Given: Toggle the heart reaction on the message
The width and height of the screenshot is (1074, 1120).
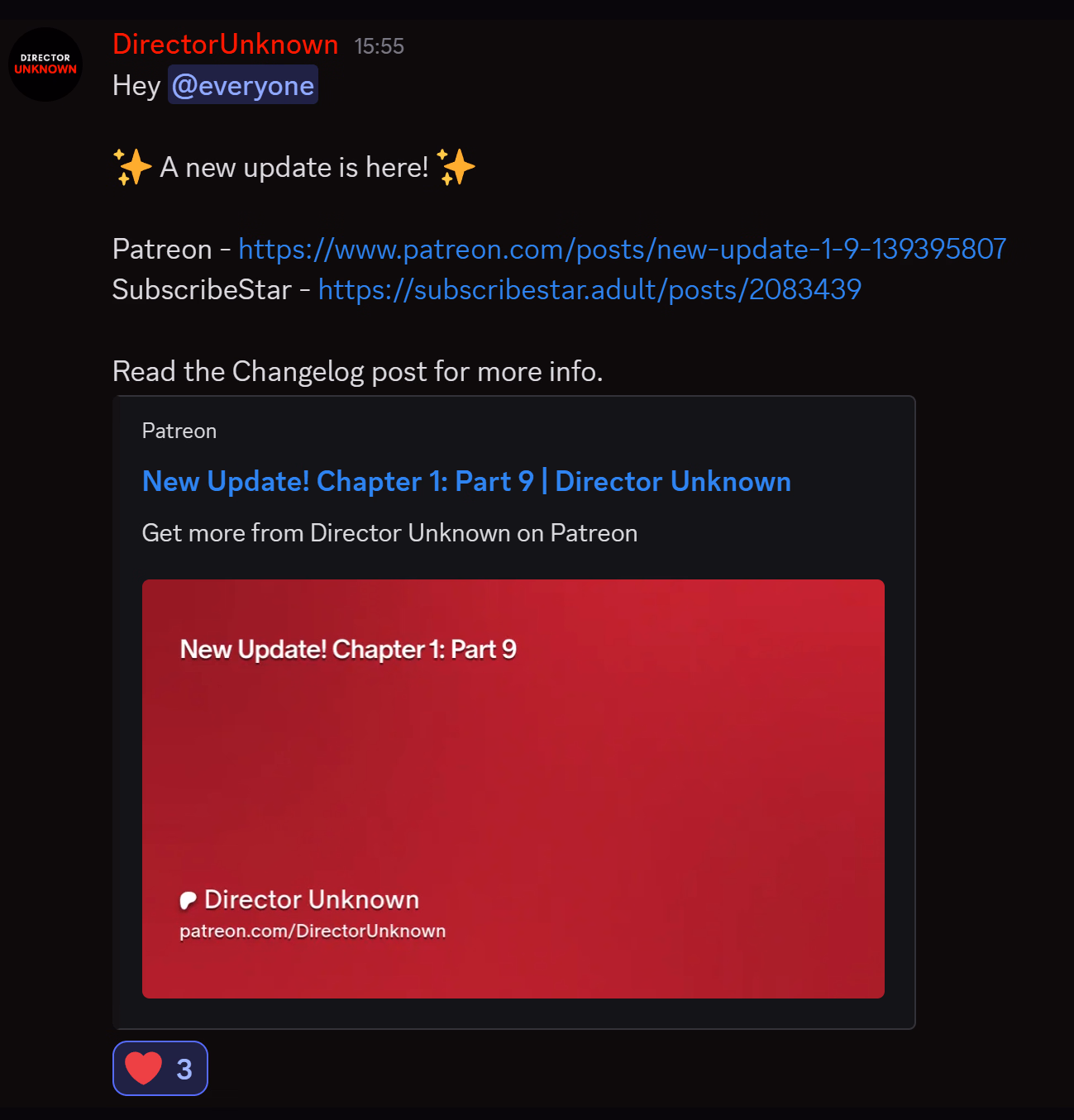Looking at the screenshot, I should (x=160, y=1068).
